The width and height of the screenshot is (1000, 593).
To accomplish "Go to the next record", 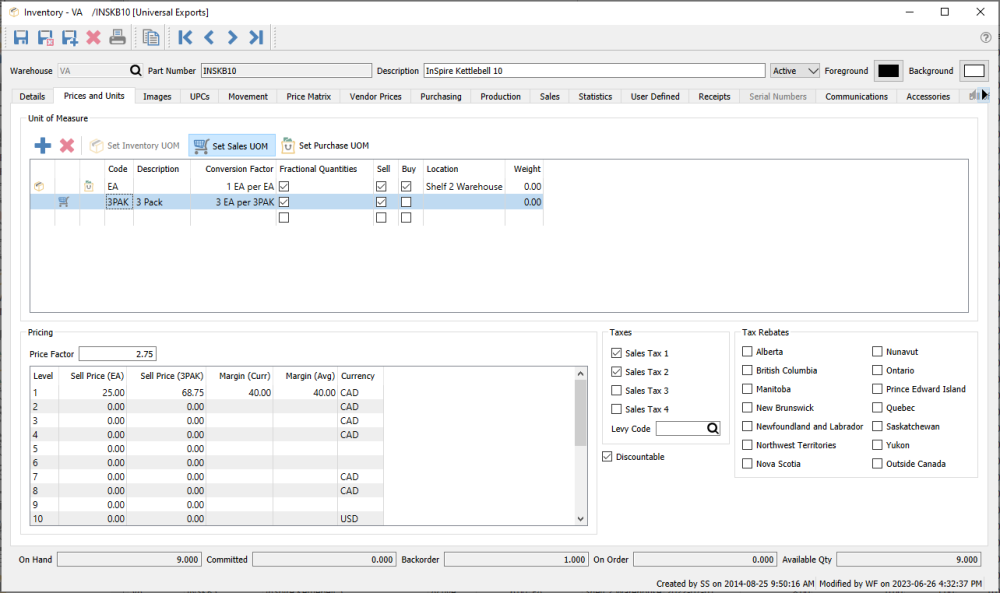I will click(232, 38).
